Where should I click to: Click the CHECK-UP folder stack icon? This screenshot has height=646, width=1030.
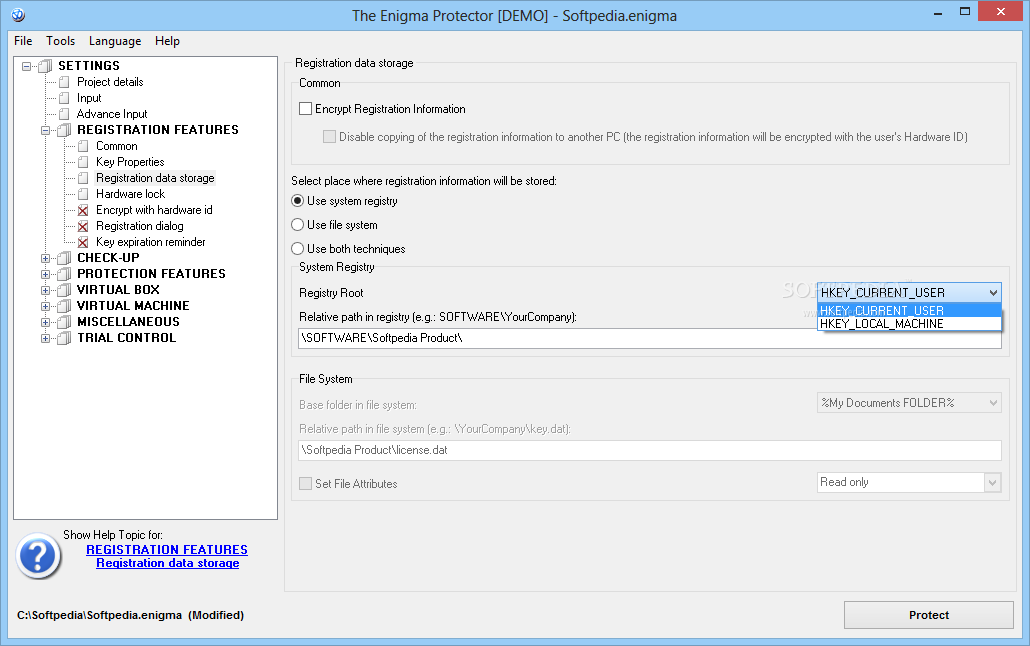click(64, 258)
